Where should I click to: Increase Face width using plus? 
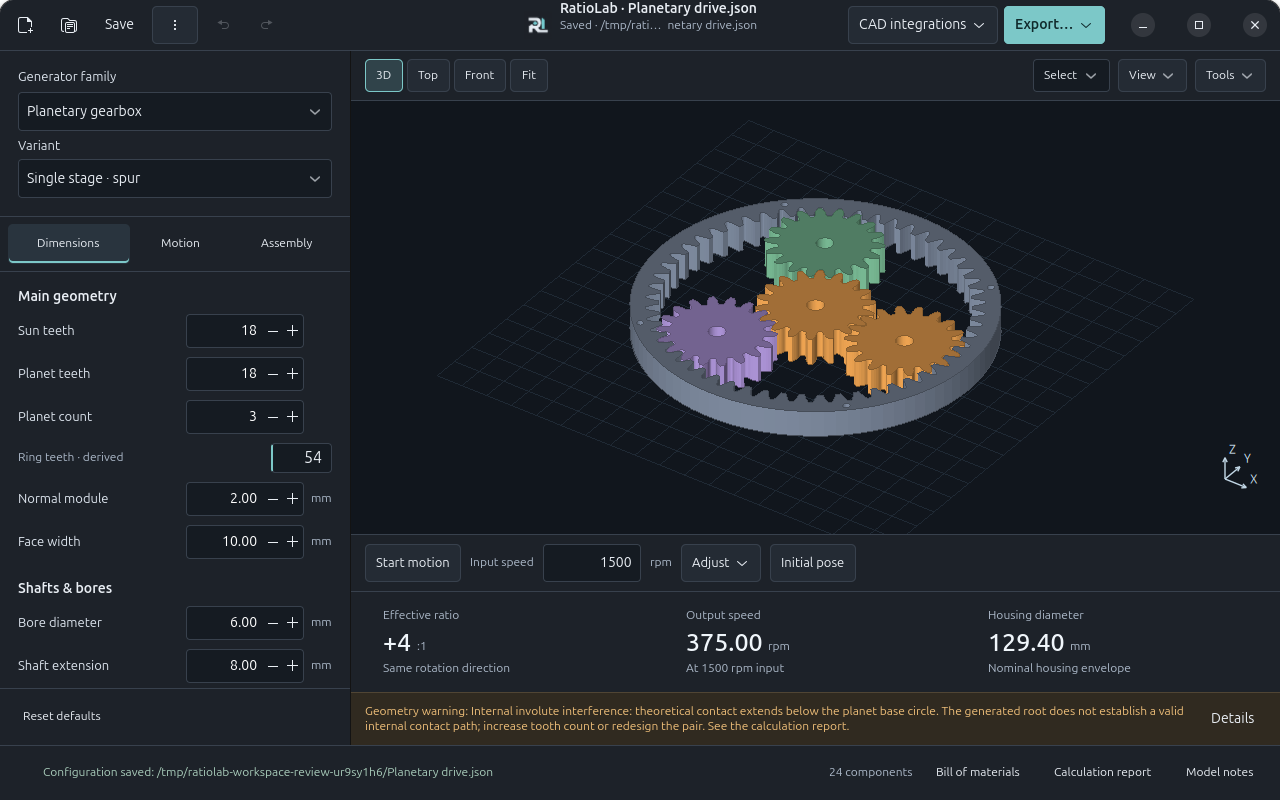click(292, 542)
